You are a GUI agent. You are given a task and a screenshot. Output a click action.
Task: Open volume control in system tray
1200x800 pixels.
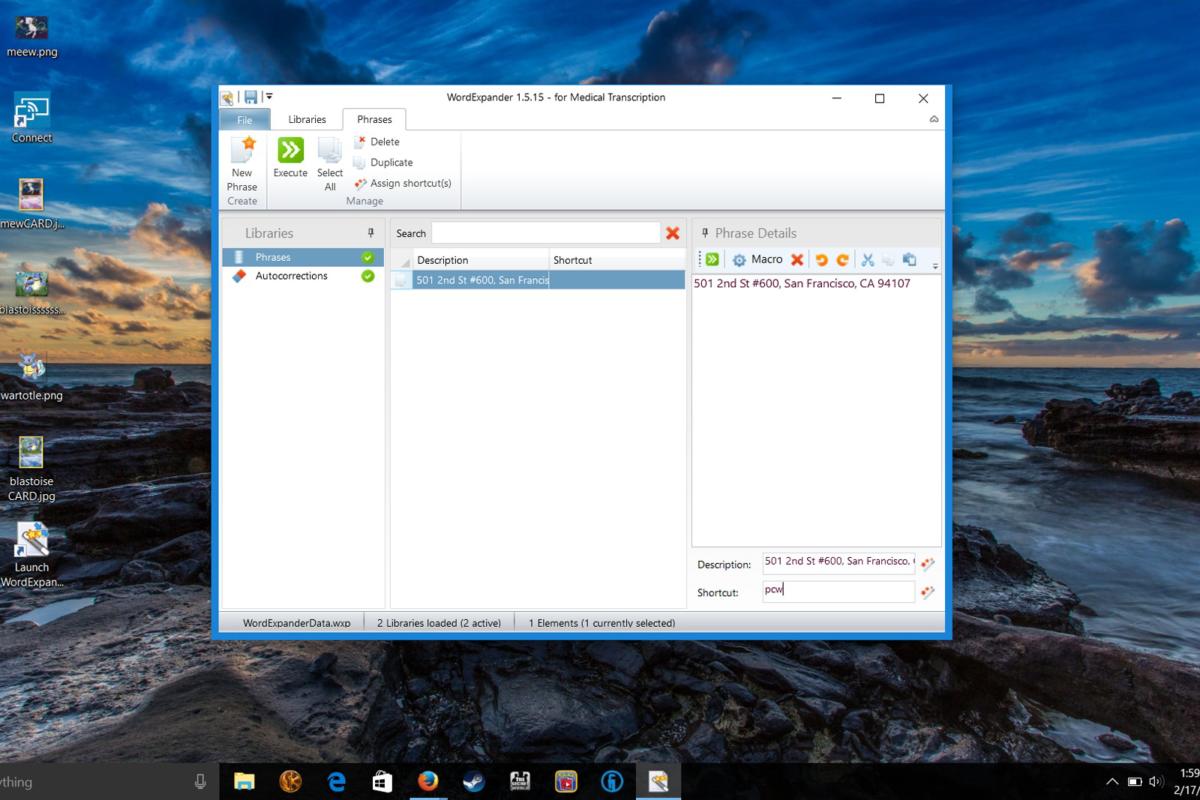(1156, 781)
